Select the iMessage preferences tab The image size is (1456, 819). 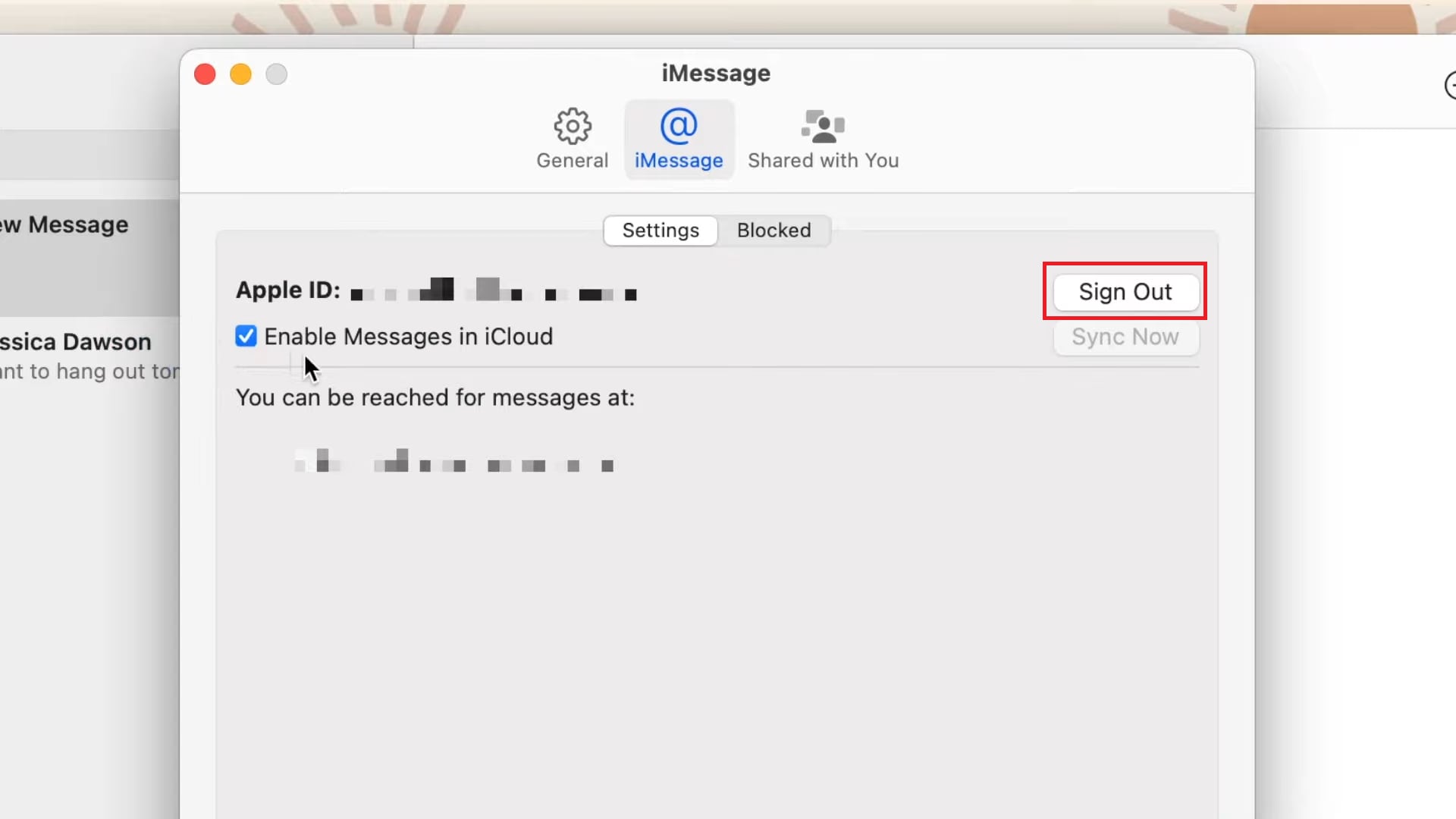[x=679, y=140]
